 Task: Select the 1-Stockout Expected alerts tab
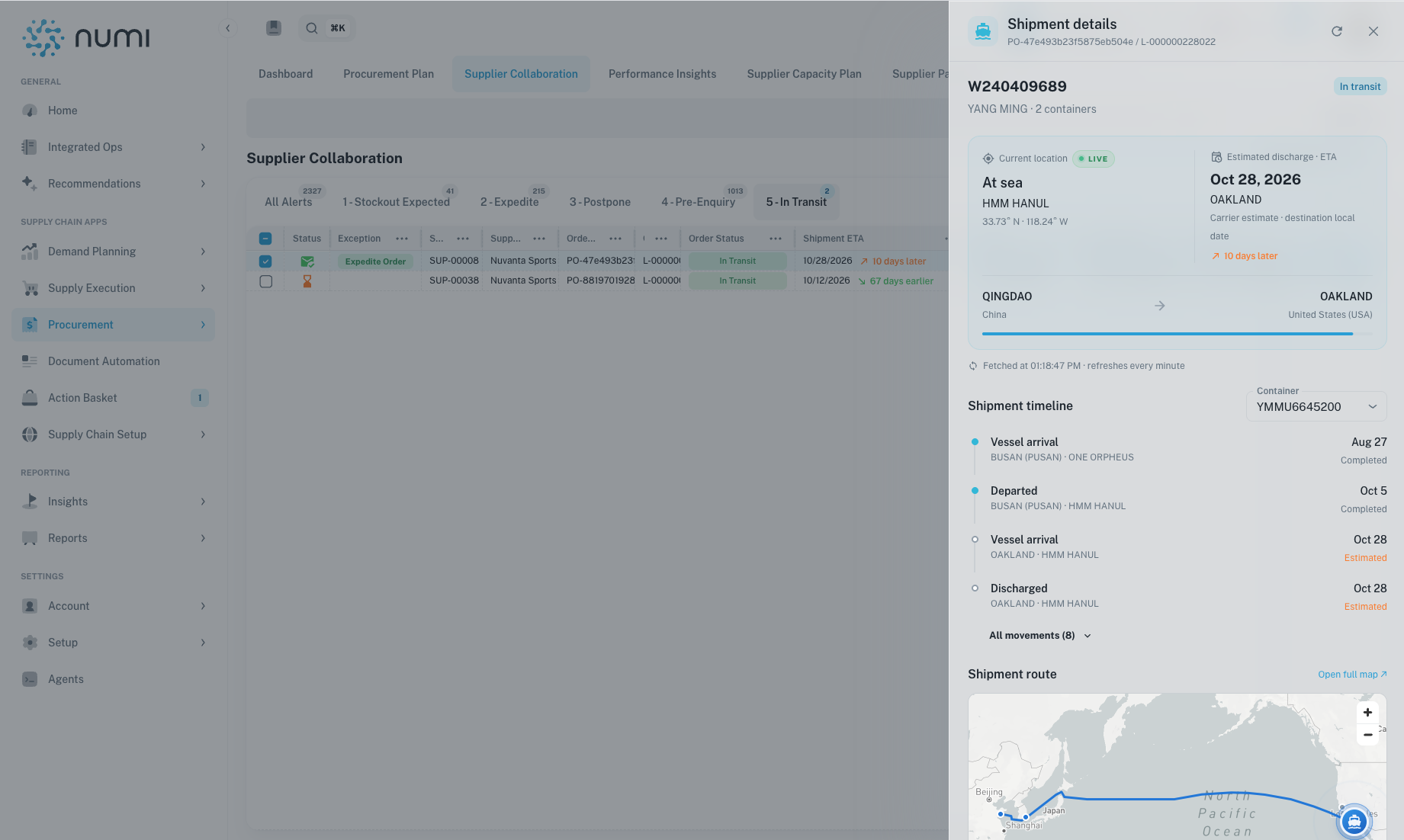pos(396,202)
